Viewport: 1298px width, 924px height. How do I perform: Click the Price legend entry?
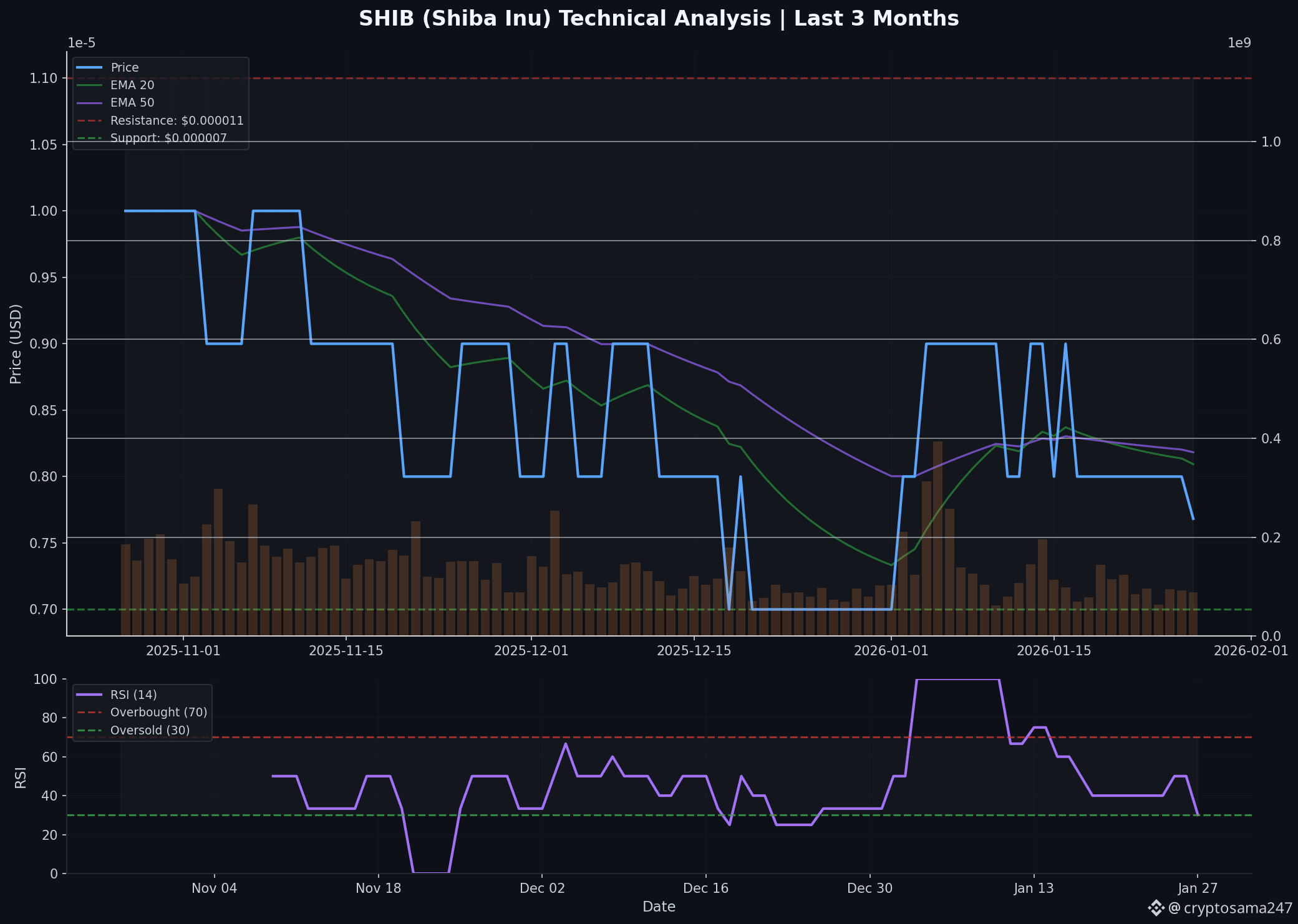(124, 67)
